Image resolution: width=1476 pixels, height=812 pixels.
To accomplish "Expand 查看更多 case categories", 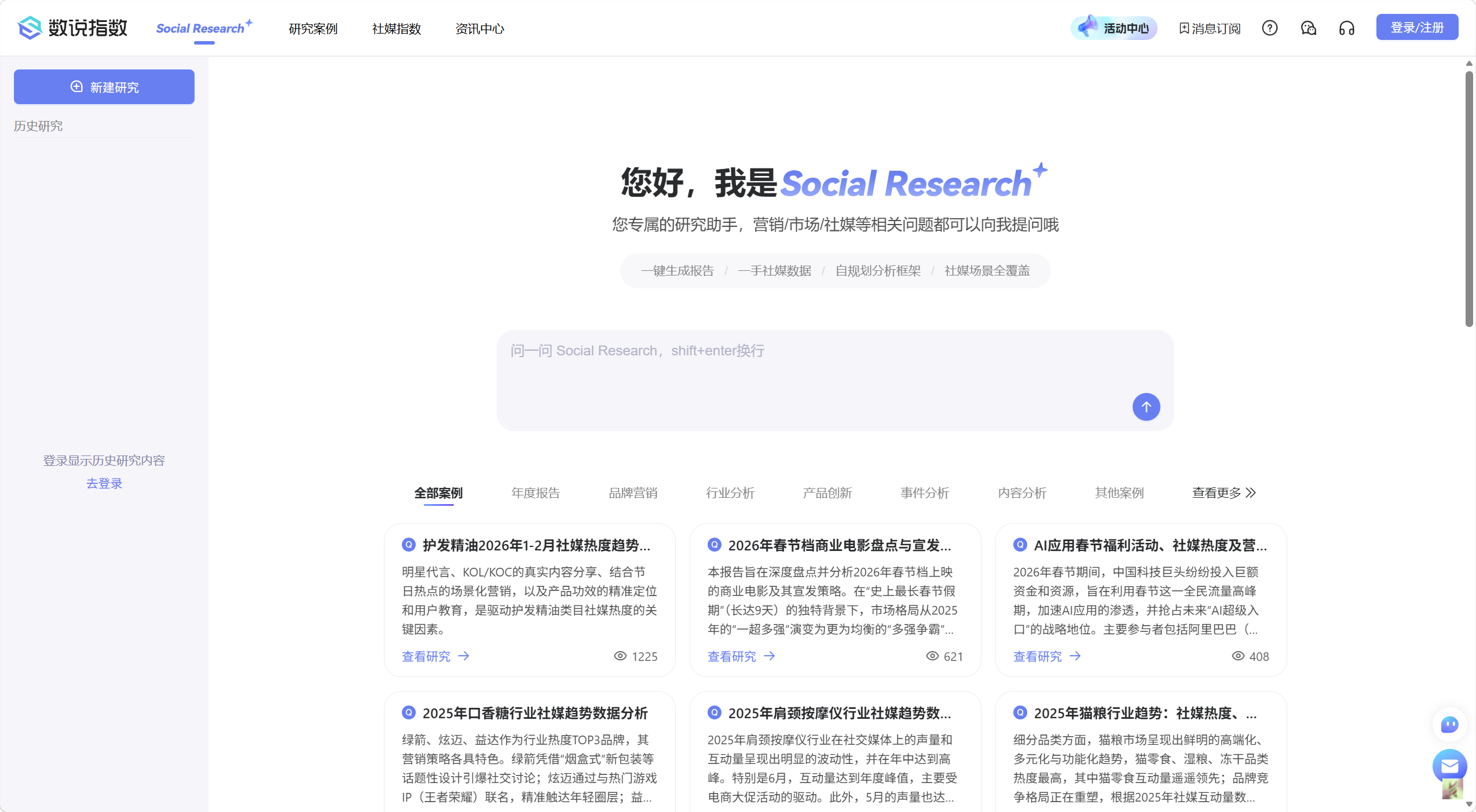I will 1224,493.
